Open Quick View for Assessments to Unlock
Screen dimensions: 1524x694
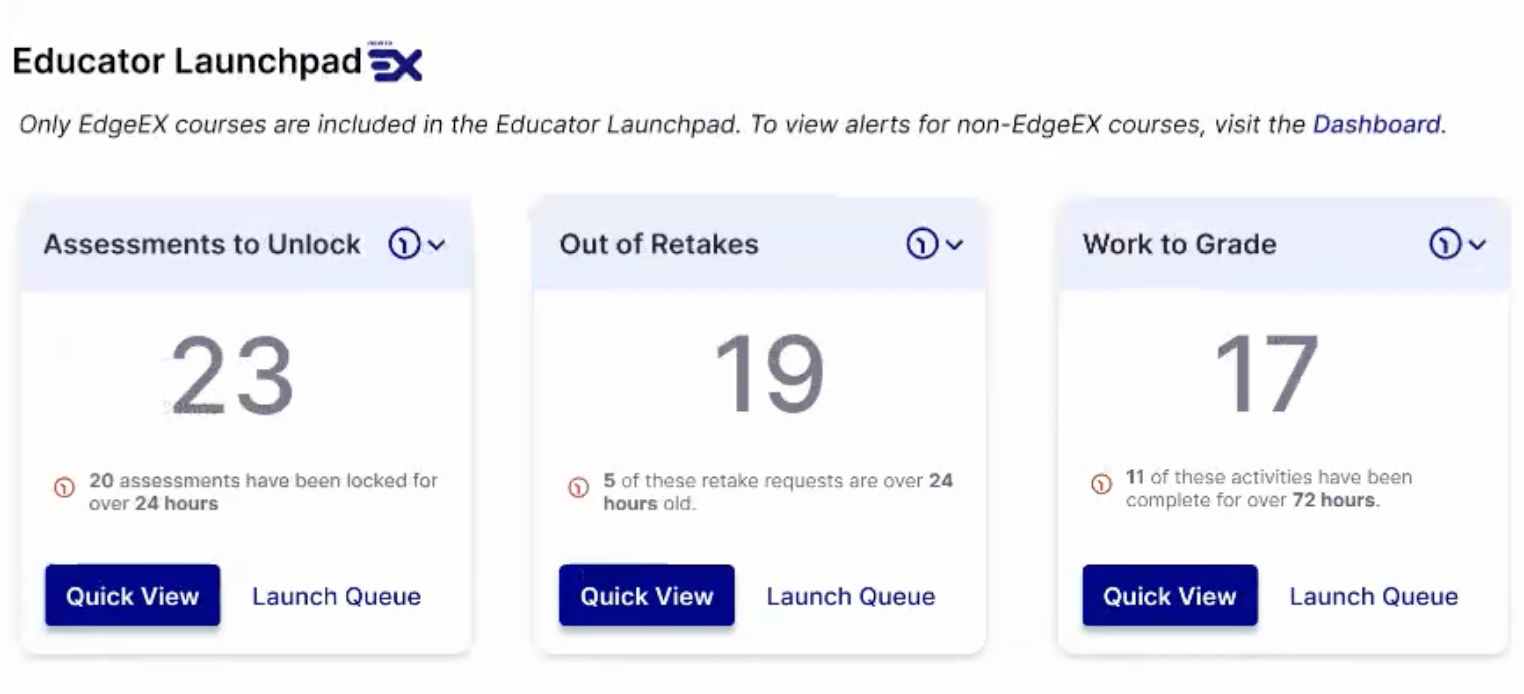tap(132, 596)
